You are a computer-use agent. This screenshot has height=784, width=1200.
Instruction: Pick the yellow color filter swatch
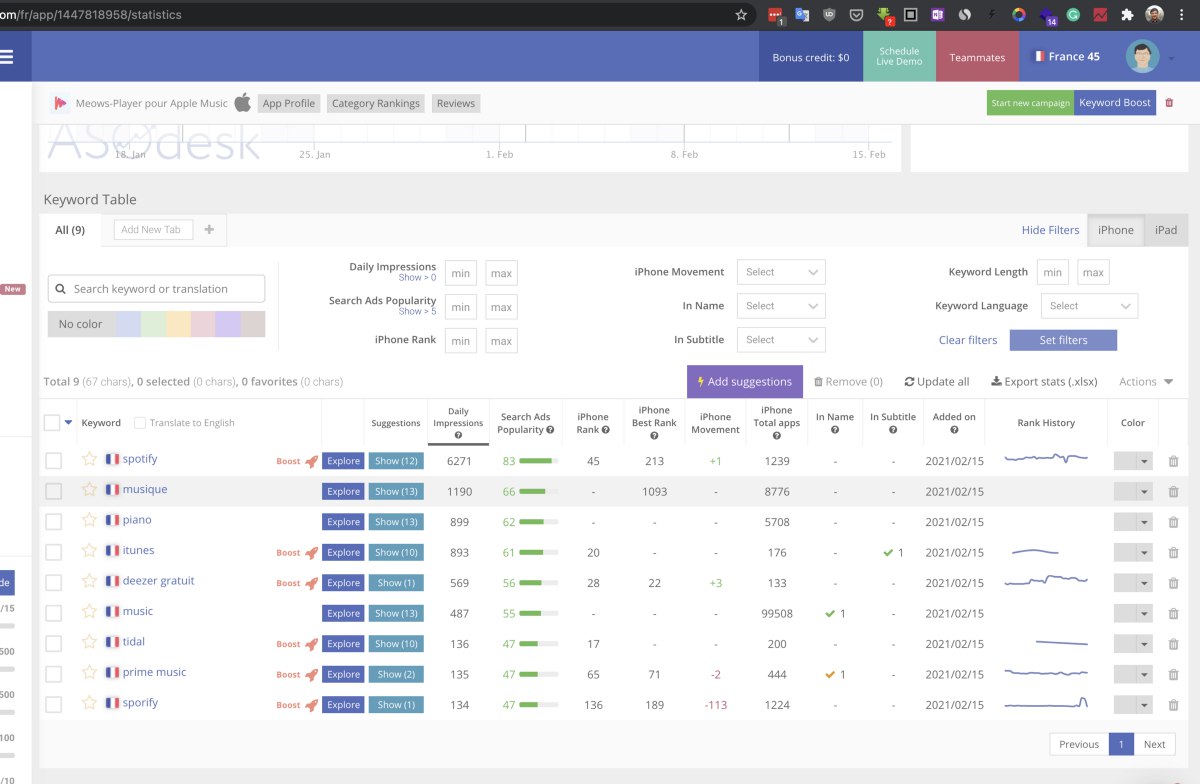(178, 324)
